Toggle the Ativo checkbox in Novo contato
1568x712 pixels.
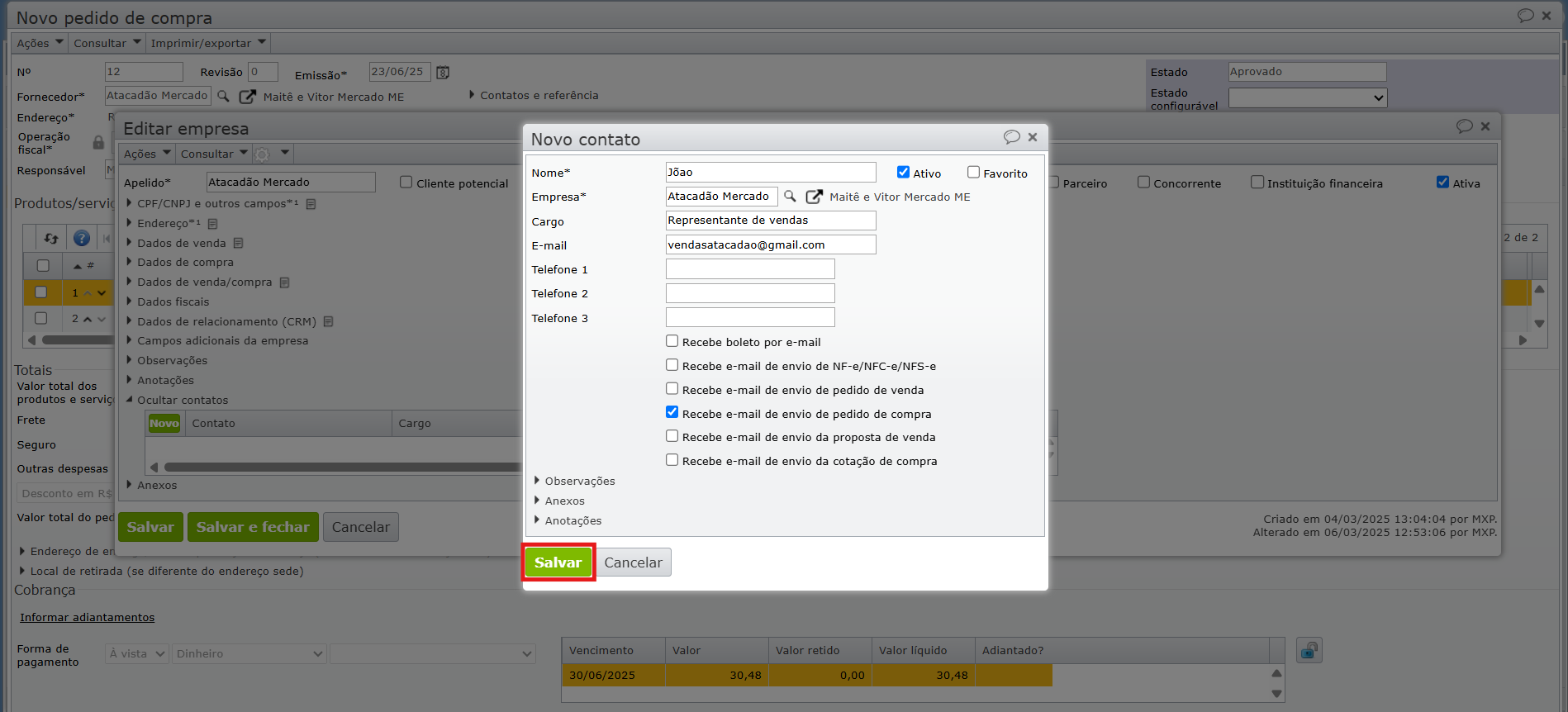pos(903,173)
